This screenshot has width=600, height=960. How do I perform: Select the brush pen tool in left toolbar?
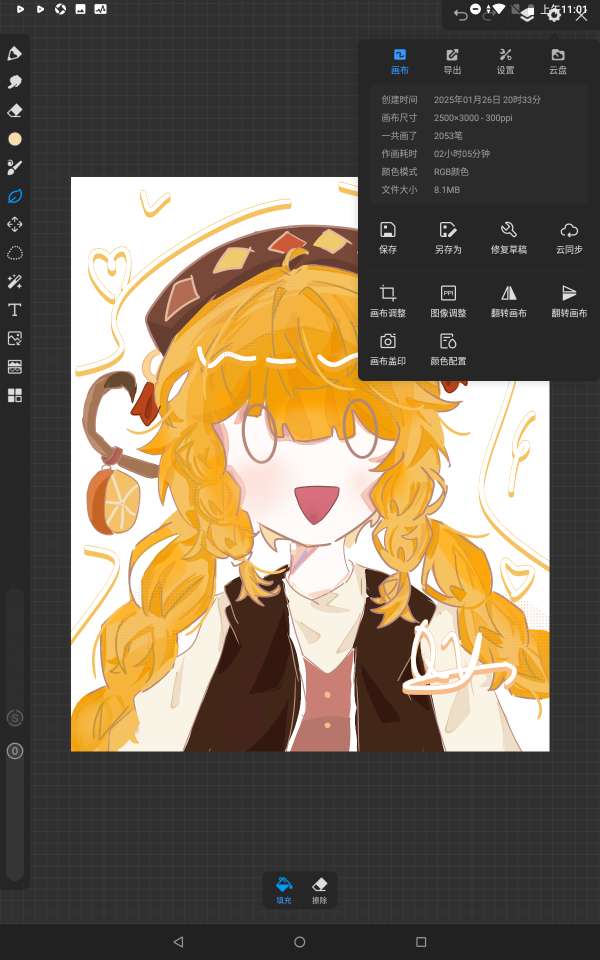15,53
